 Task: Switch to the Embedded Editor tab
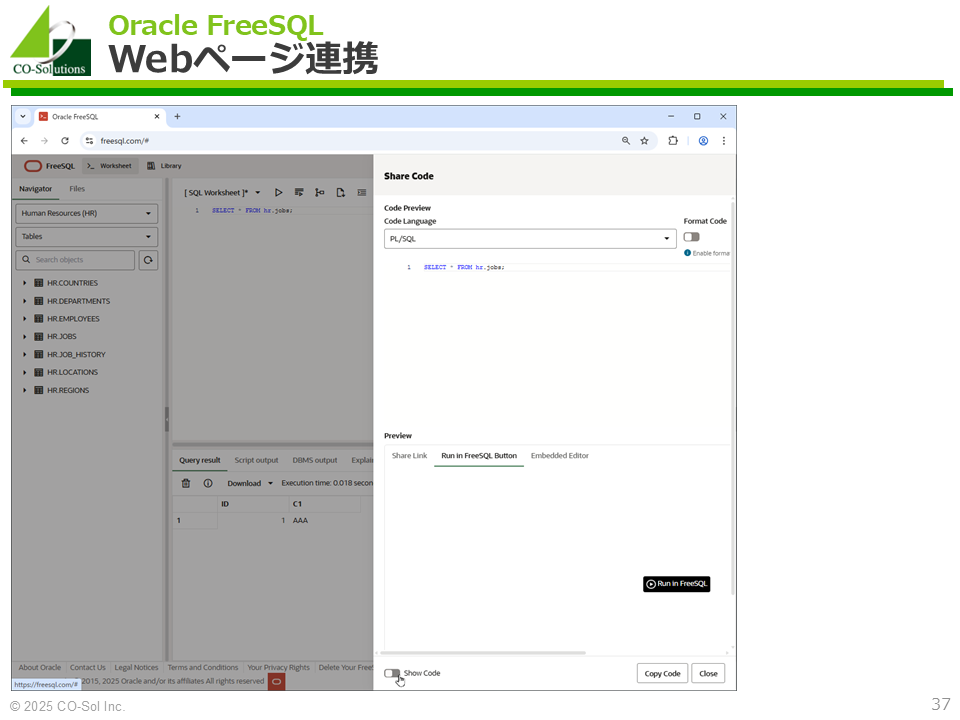[x=559, y=456]
